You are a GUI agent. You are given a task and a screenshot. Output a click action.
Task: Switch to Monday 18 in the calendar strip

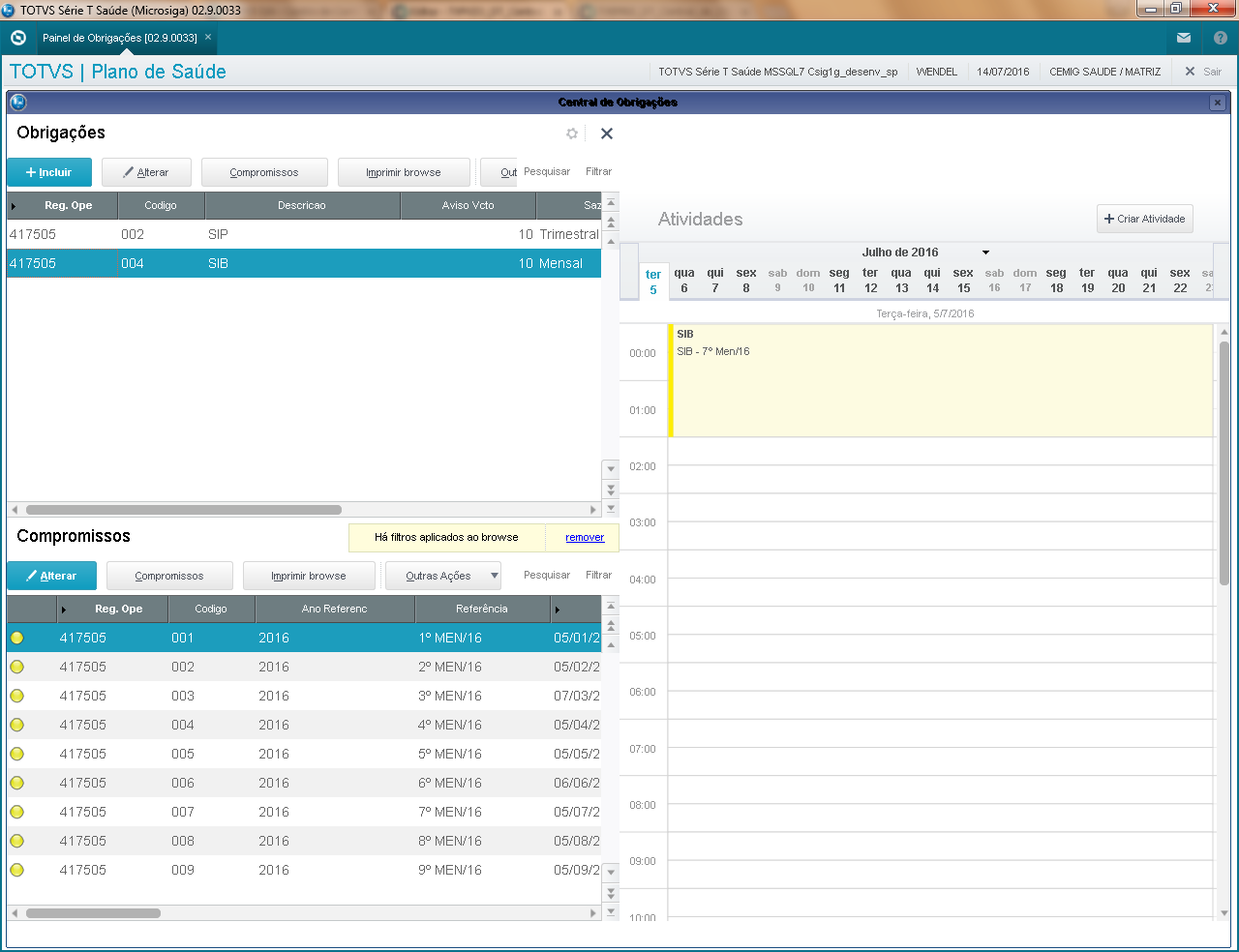pos(1056,281)
